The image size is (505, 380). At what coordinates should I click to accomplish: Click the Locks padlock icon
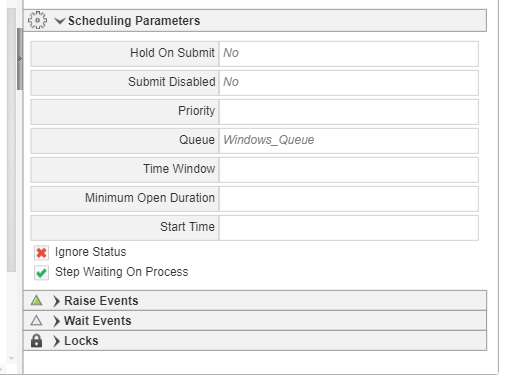pyautogui.click(x=36, y=341)
